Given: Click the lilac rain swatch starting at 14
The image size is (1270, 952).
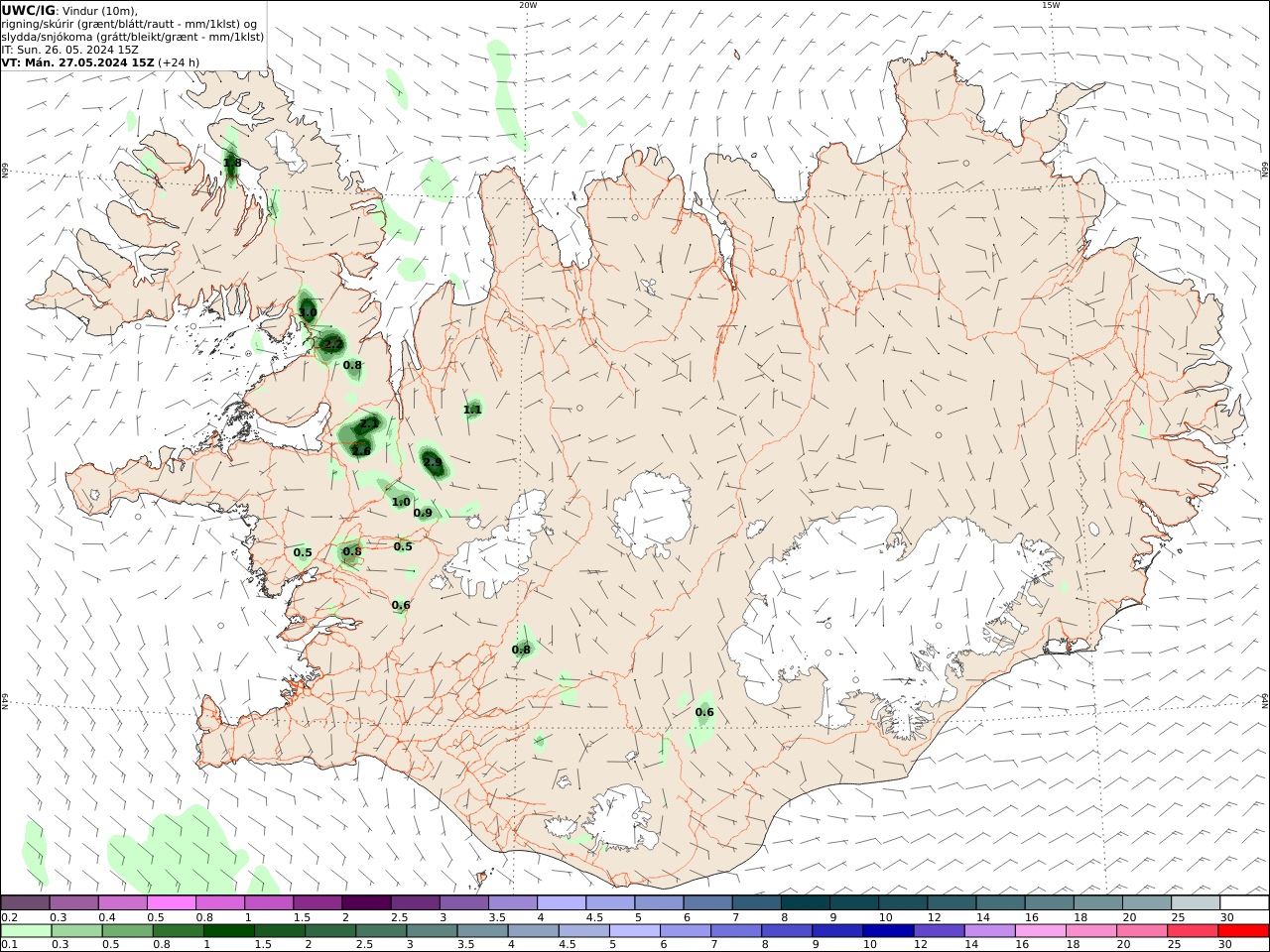Looking at the screenshot, I should point(989,931).
